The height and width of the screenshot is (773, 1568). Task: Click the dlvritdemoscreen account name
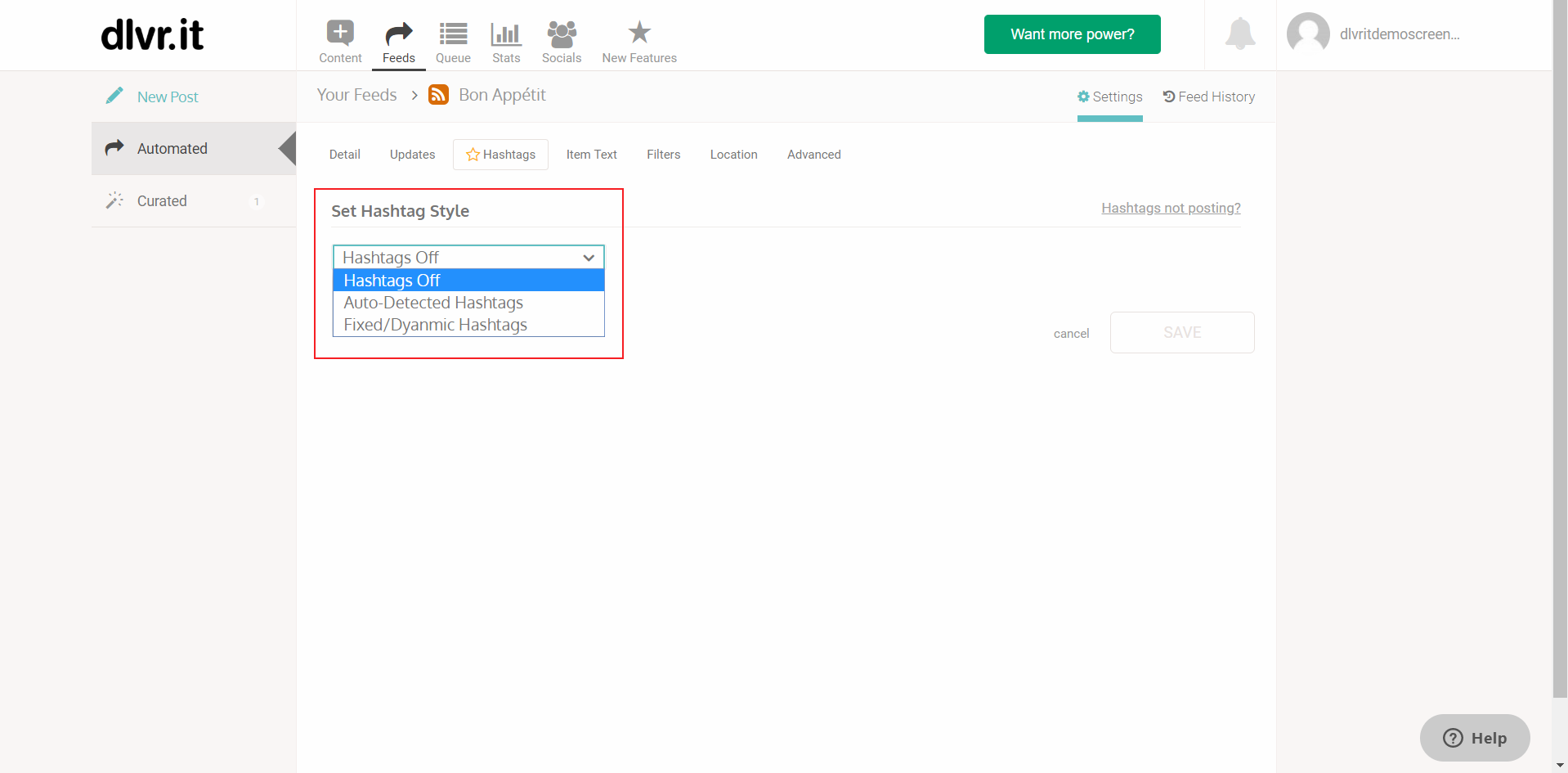tap(1400, 34)
